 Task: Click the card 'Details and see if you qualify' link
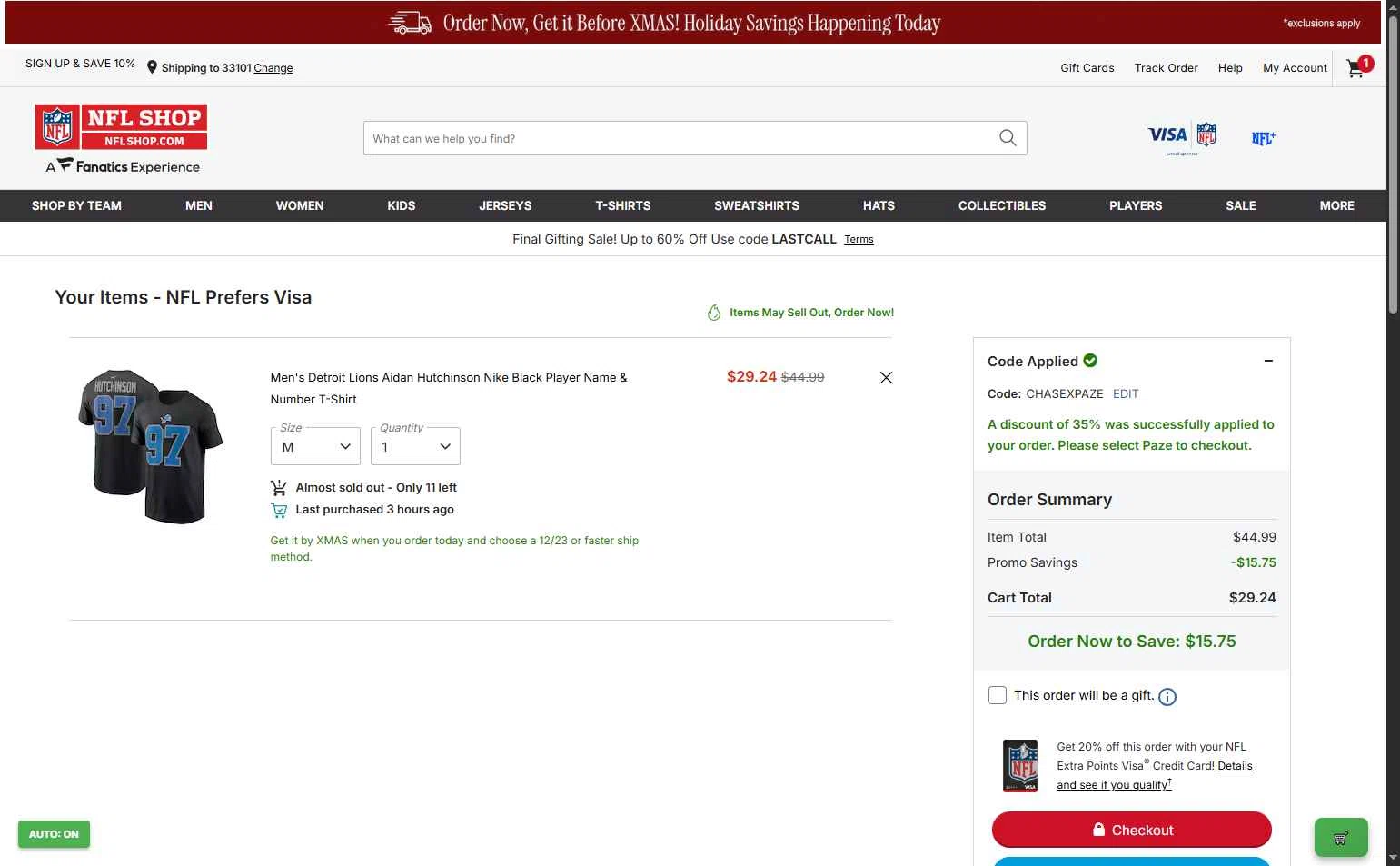(1154, 775)
